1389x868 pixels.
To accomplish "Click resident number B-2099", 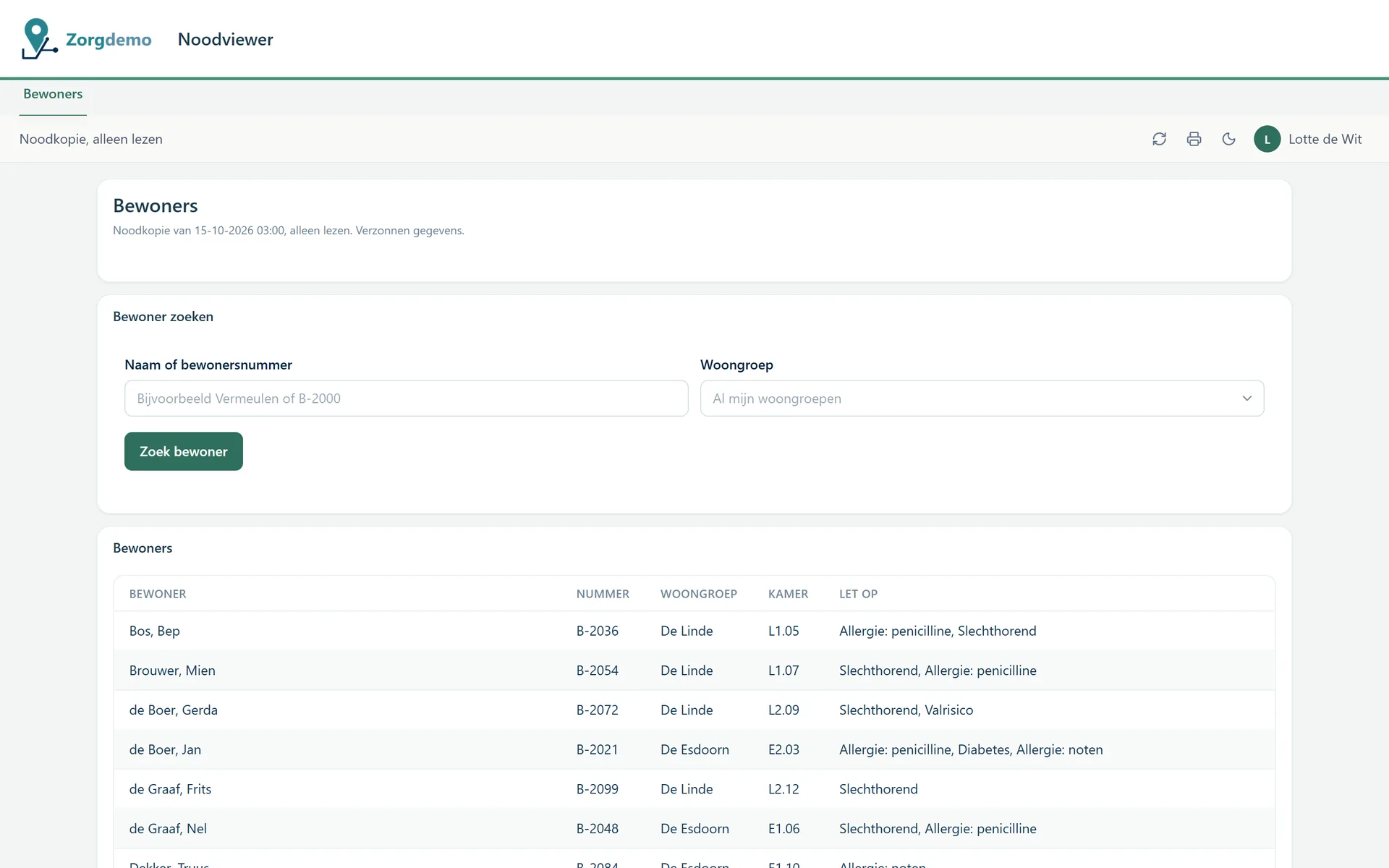I will click(x=598, y=789).
